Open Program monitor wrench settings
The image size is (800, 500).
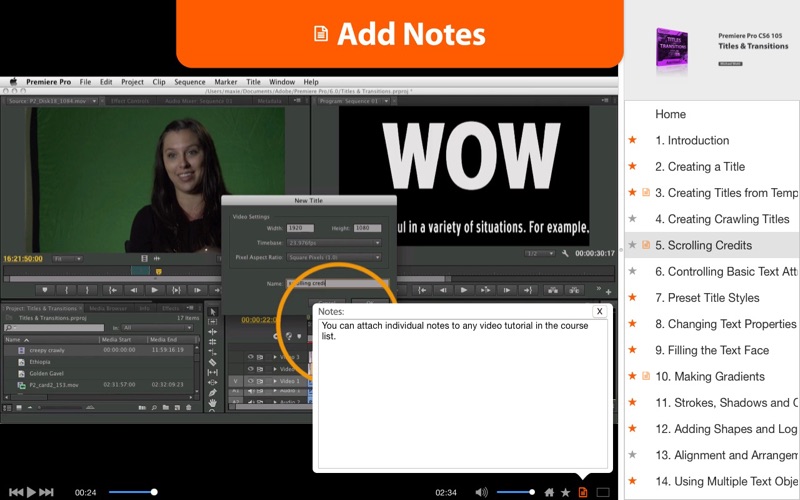(565, 253)
